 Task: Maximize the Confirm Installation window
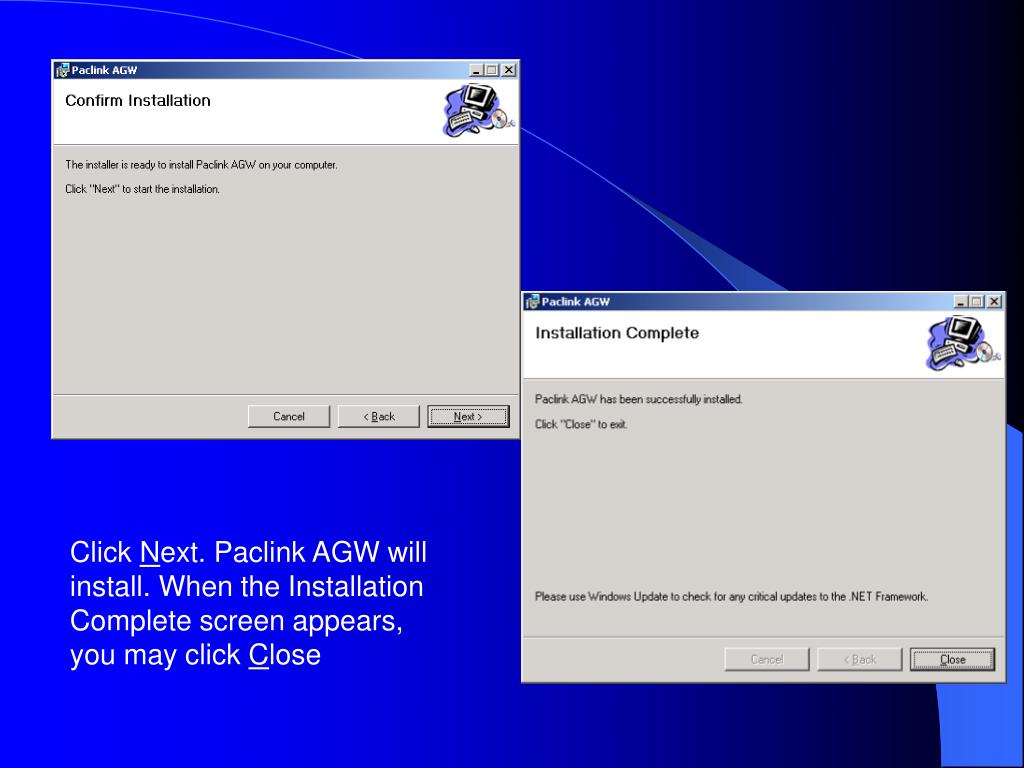point(491,70)
